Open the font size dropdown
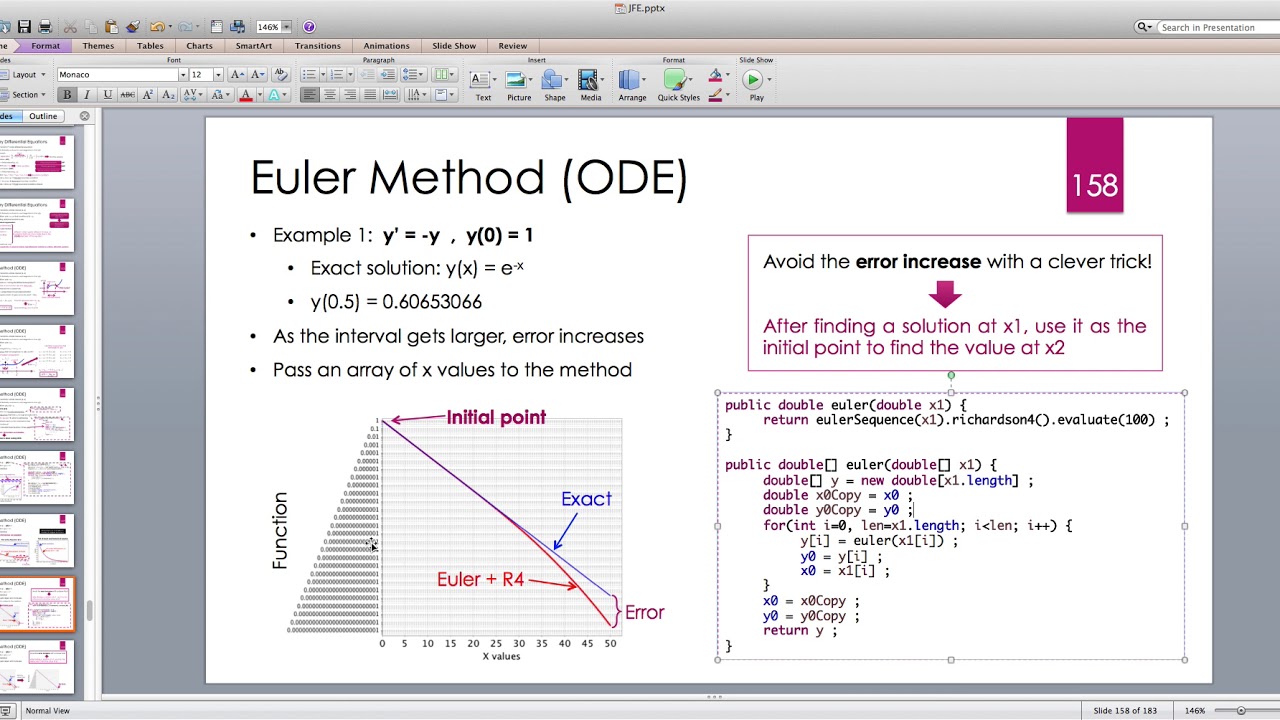1280x720 pixels. tap(218, 75)
